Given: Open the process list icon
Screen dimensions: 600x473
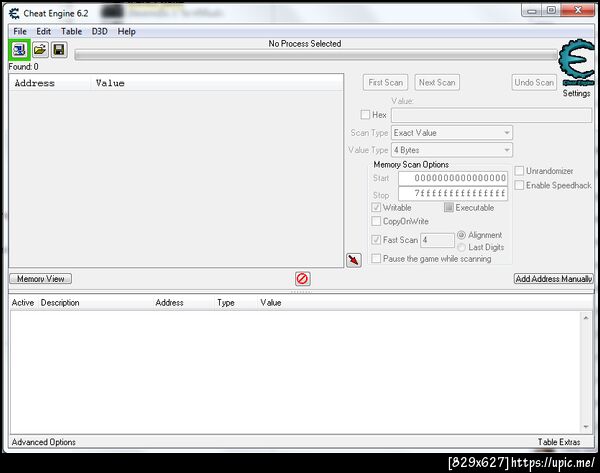Looking at the screenshot, I should pos(19,50).
